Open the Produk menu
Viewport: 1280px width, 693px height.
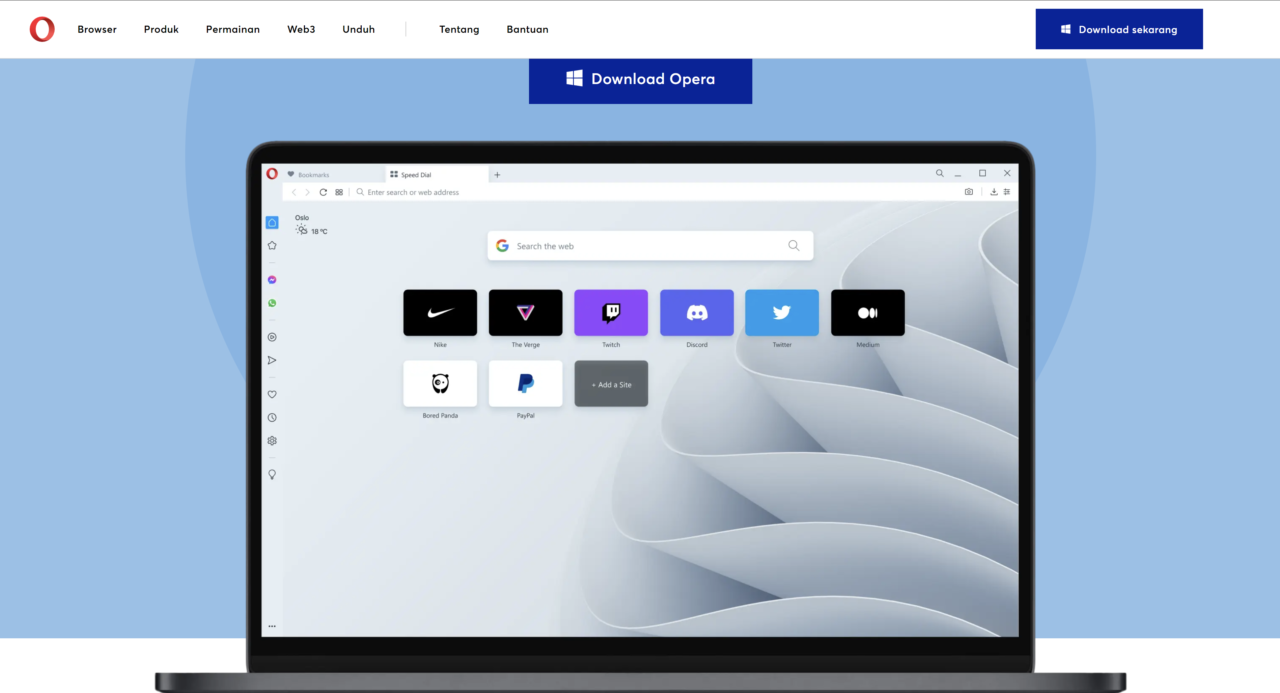tap(161, 30)
